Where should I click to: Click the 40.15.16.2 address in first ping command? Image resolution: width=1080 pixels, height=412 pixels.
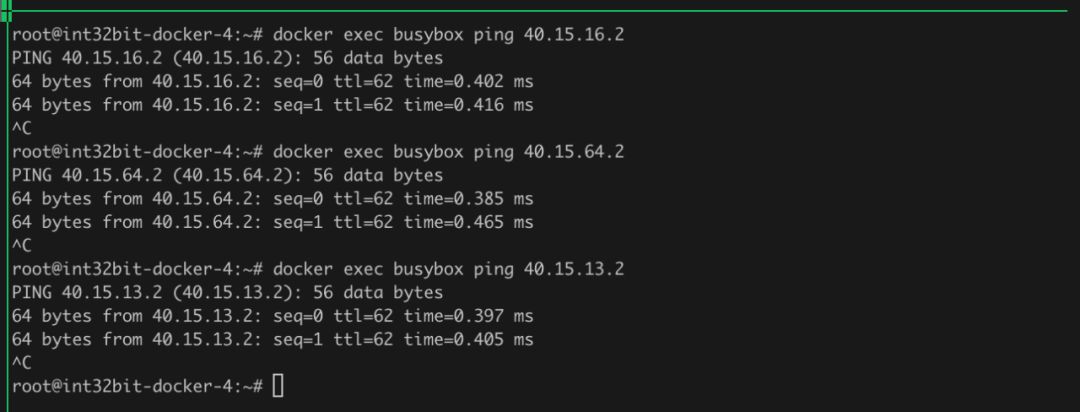[574, 34]
